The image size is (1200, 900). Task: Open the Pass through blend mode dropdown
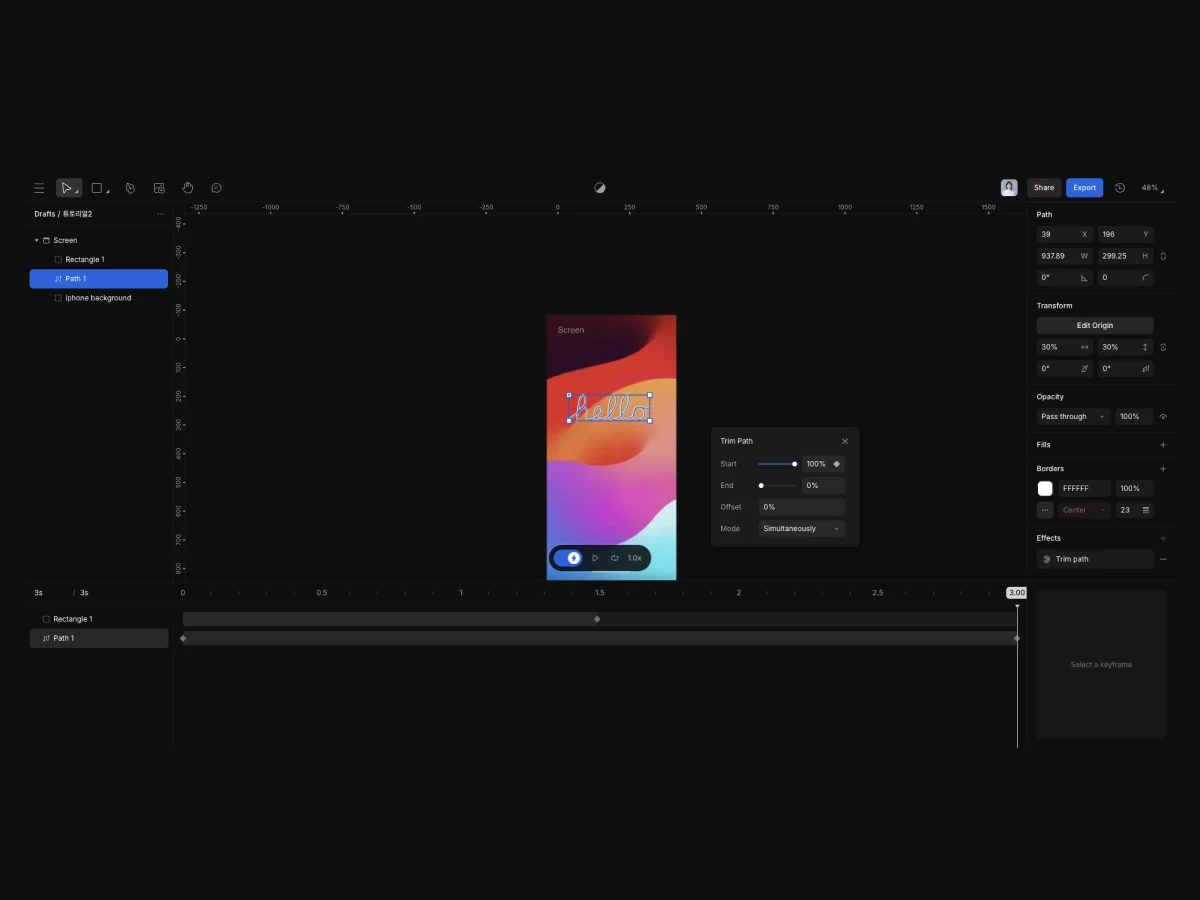click(1073, 417)
